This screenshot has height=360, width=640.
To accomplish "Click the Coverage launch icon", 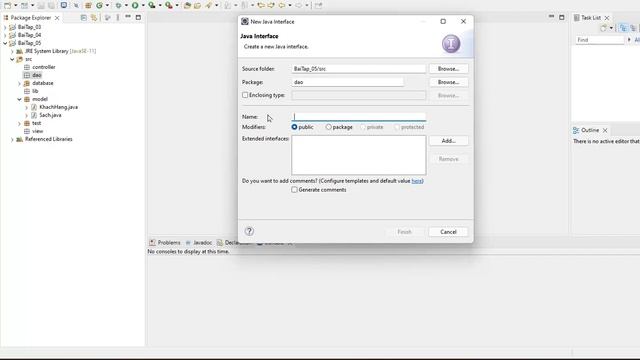I will (152, 5).
